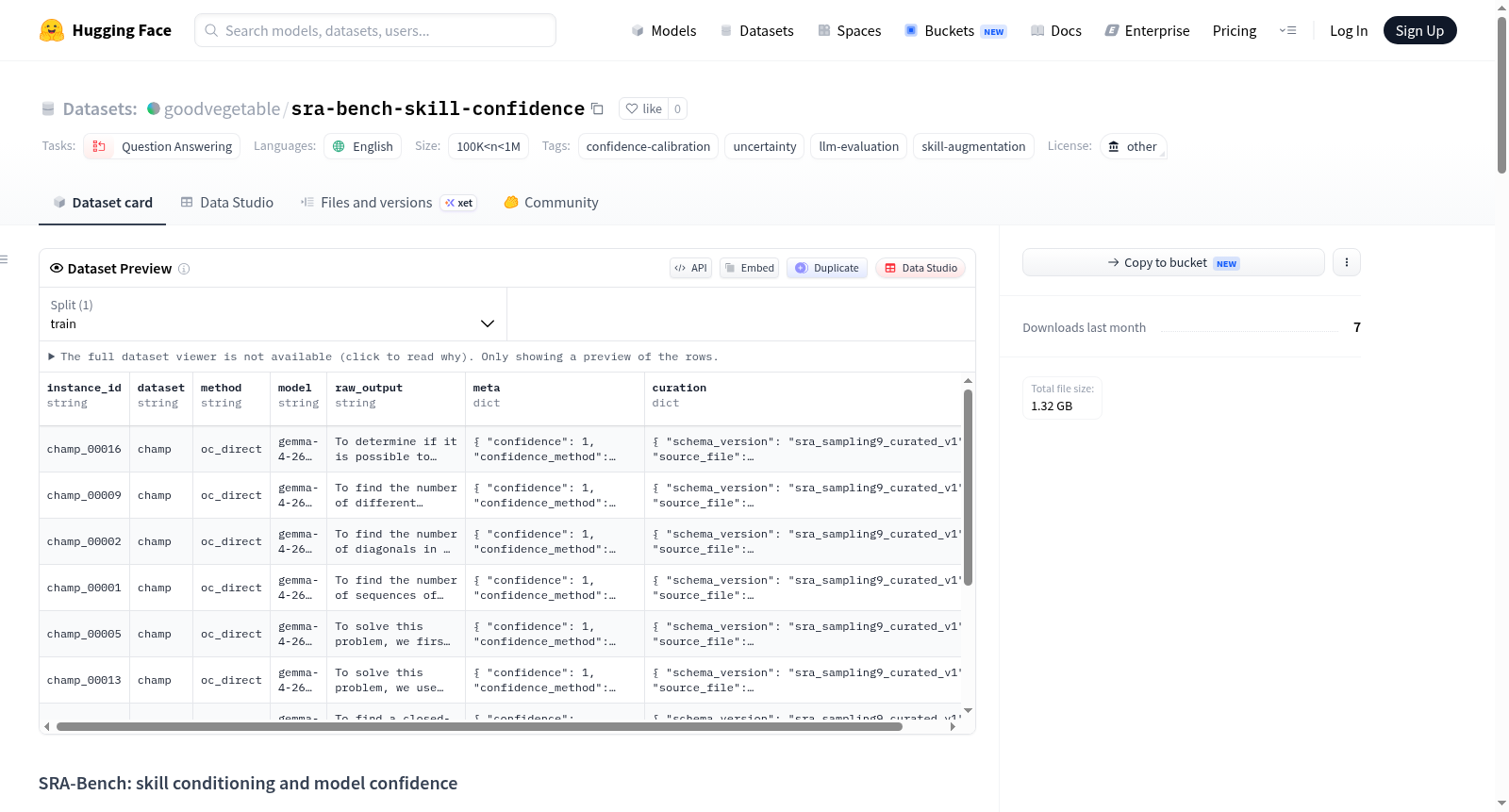Screen dimensions: 1509x812
Task: Open the Data Studio tab
Action: [x=227, y=202]
